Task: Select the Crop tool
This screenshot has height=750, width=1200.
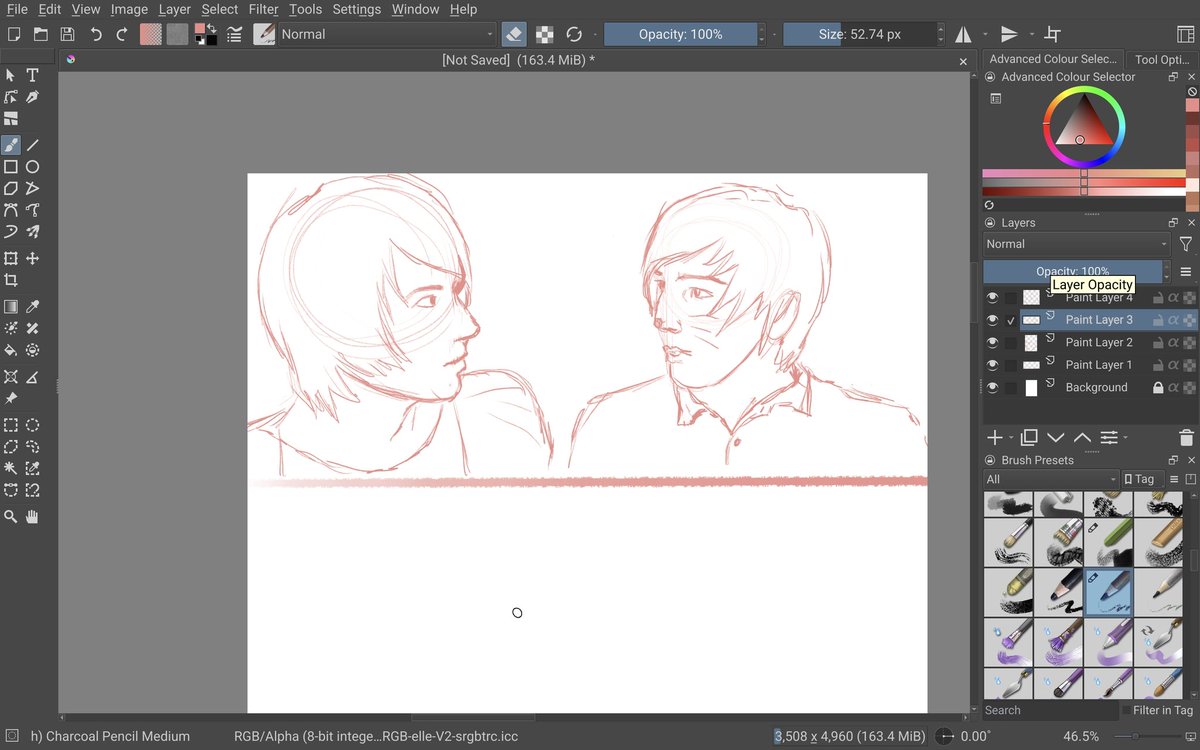Action: point(11,281)
